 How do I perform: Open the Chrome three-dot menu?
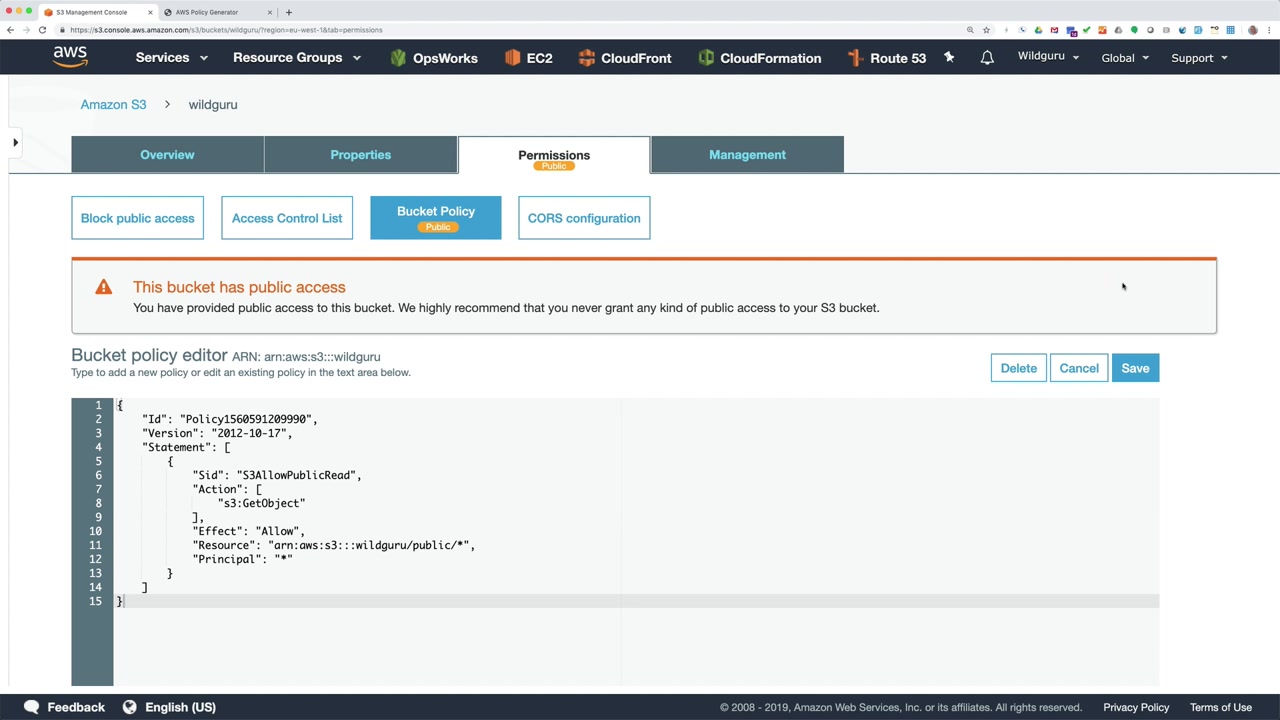pyautogui.click(x=1269, y=30)
